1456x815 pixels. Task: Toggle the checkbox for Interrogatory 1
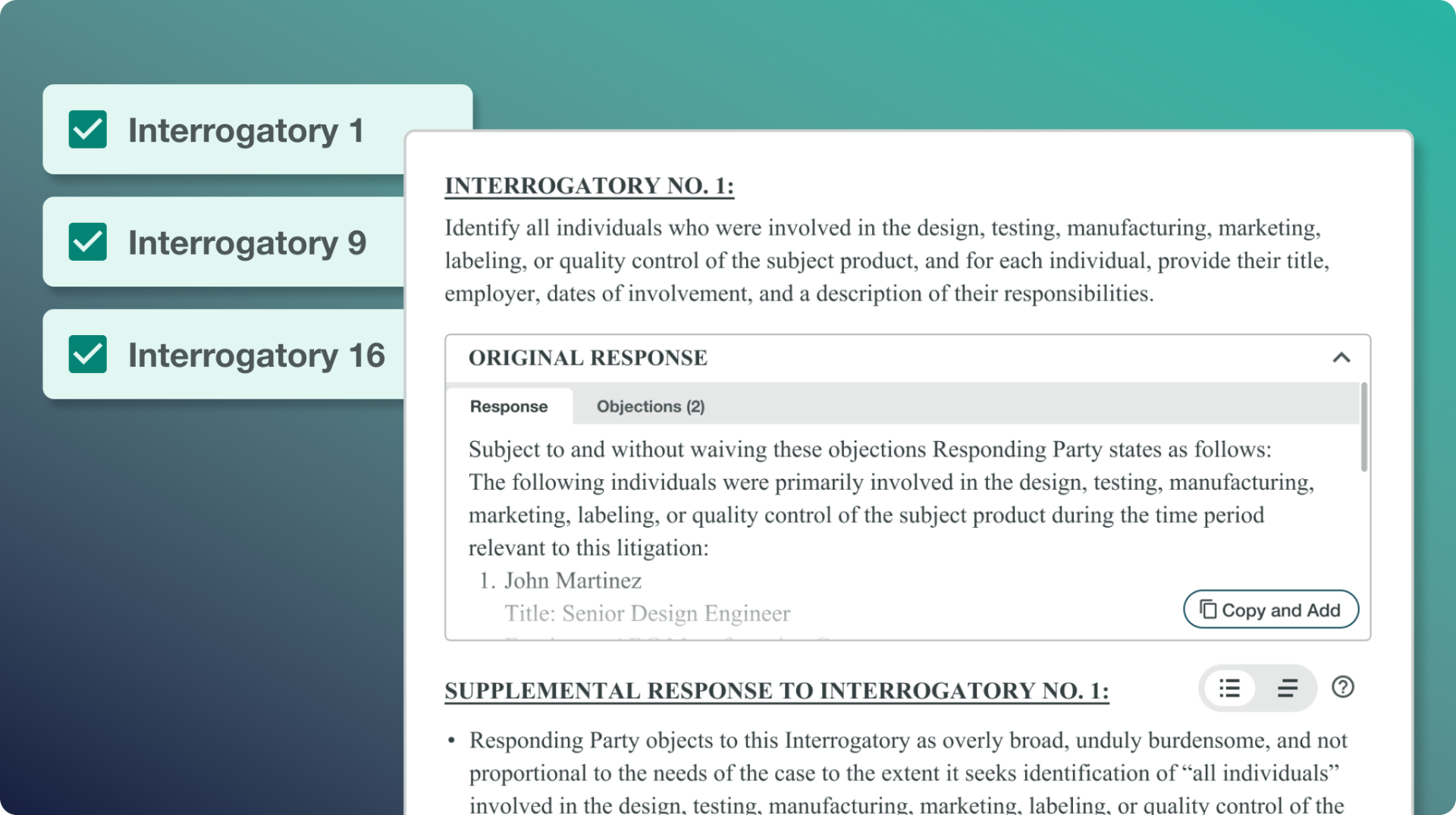[x=87, y=130]
